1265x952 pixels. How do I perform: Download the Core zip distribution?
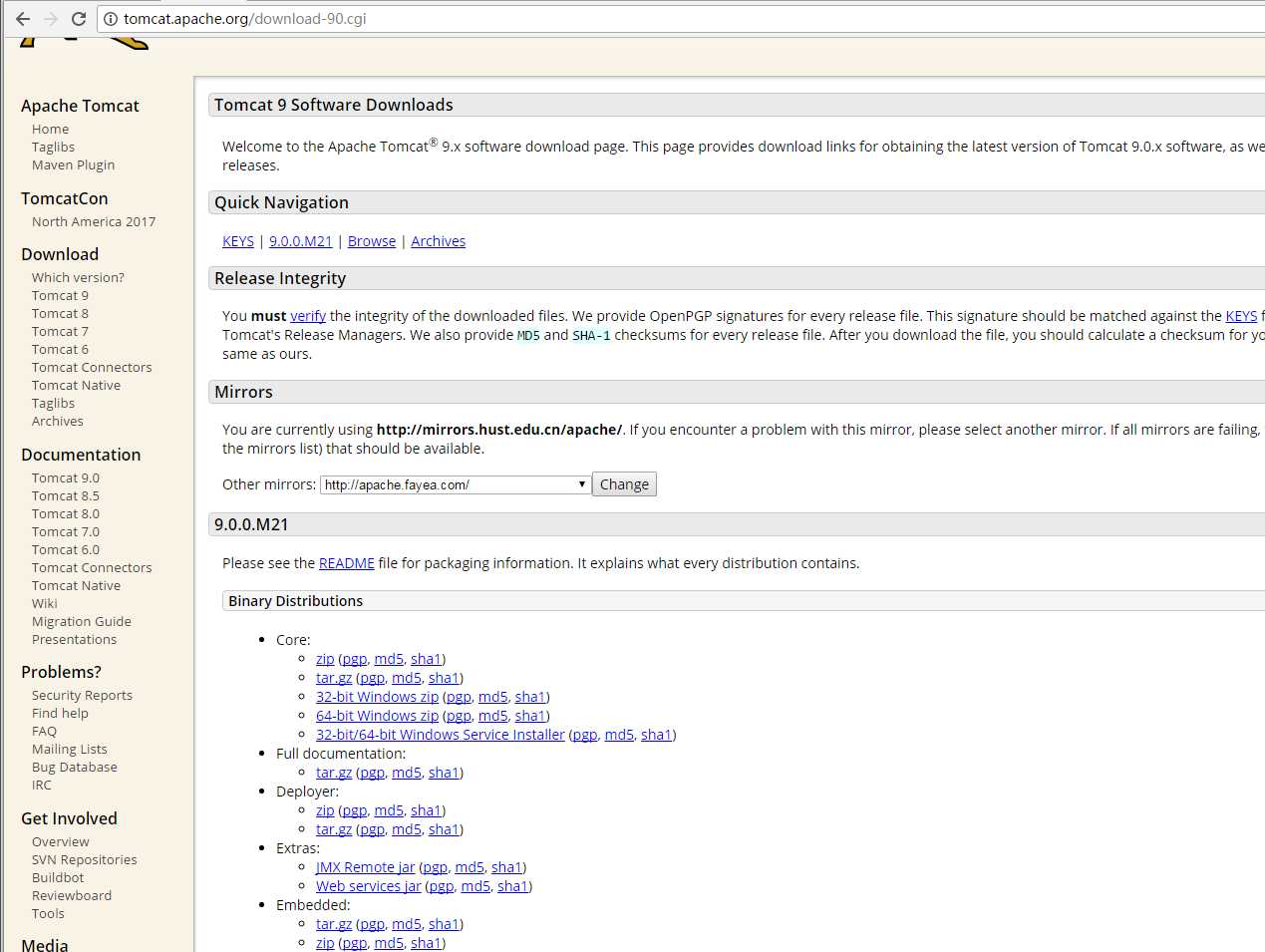pyautogui.click(x=325, y=659)
